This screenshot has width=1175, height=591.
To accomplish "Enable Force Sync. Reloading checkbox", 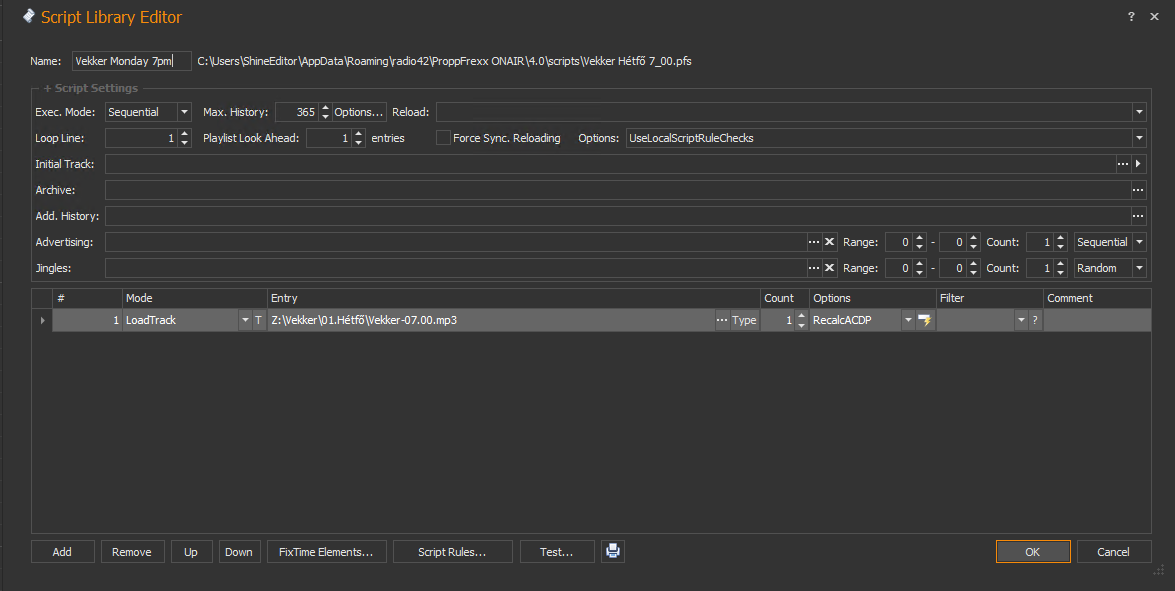I will click(443, 138).
